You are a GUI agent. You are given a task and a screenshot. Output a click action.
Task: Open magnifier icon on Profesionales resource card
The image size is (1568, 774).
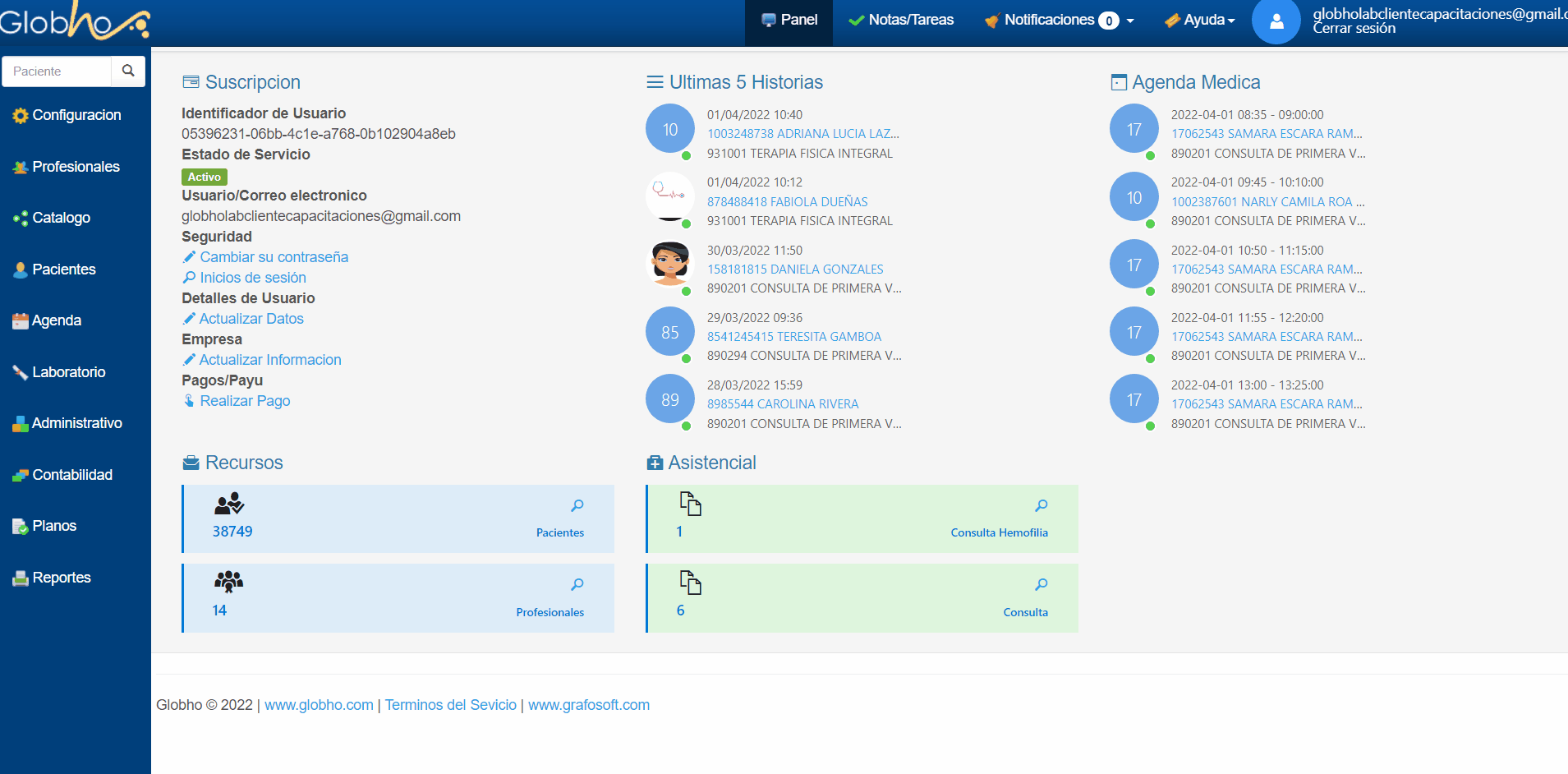point(577,584)
